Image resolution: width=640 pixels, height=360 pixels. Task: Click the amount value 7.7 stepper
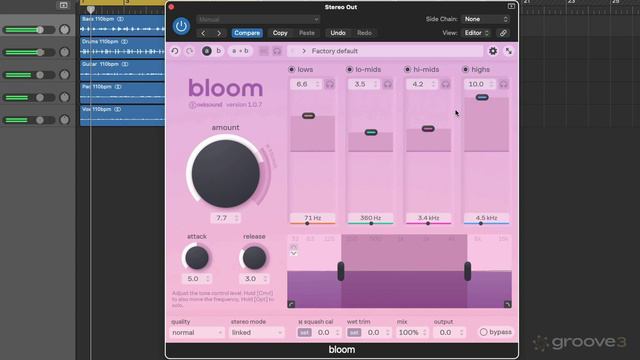[x=225, y=218]
